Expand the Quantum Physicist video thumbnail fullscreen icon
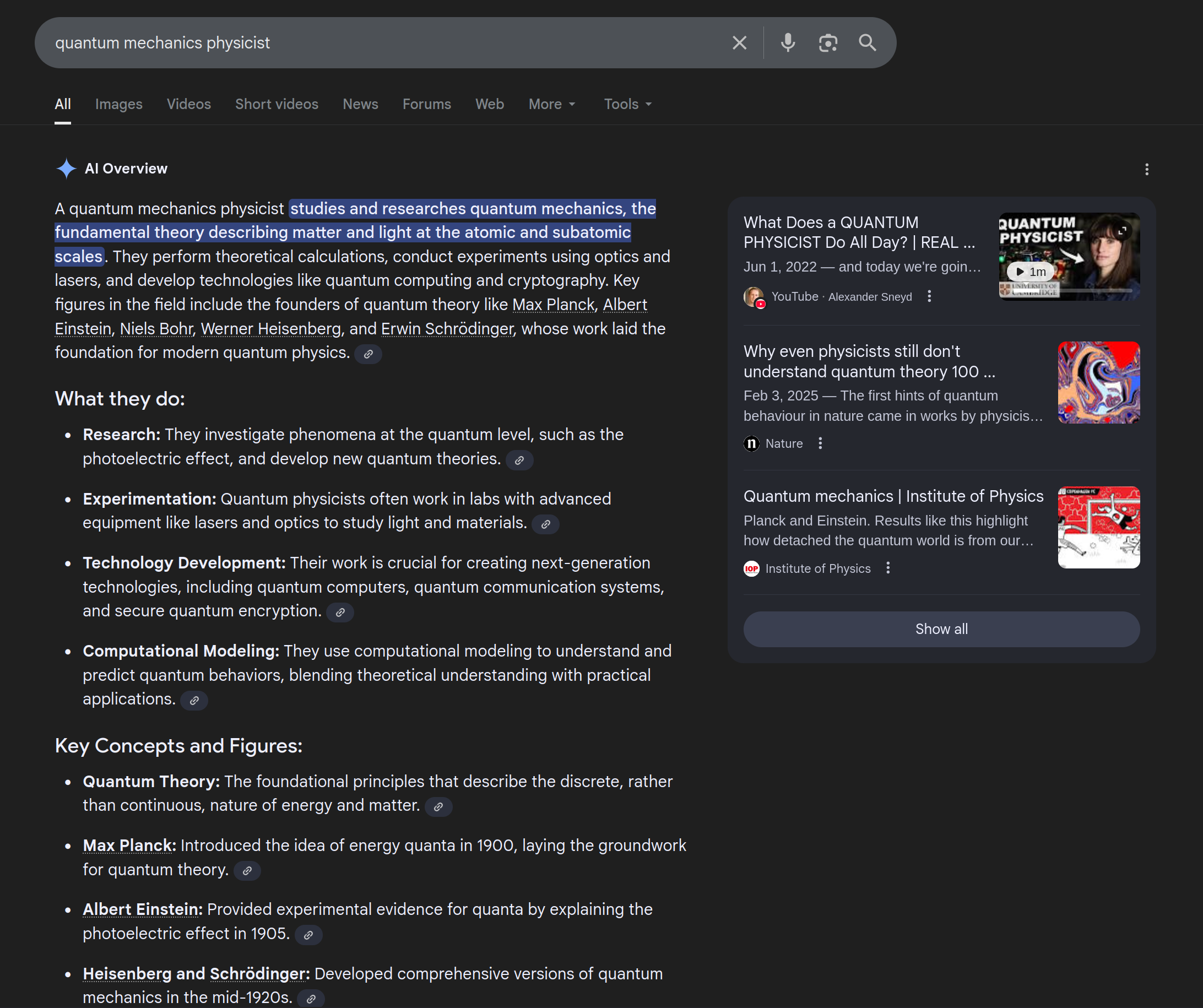 click(x=1122, y=230)
